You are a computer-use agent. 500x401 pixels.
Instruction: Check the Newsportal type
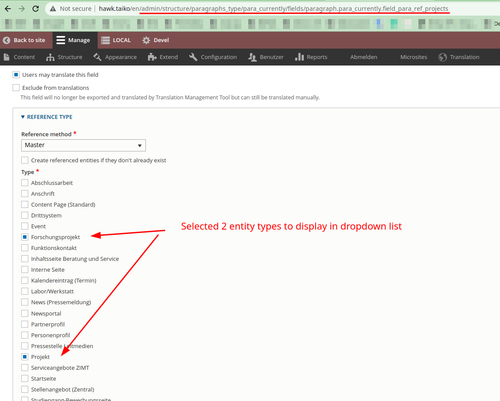(x=25, y=313)
